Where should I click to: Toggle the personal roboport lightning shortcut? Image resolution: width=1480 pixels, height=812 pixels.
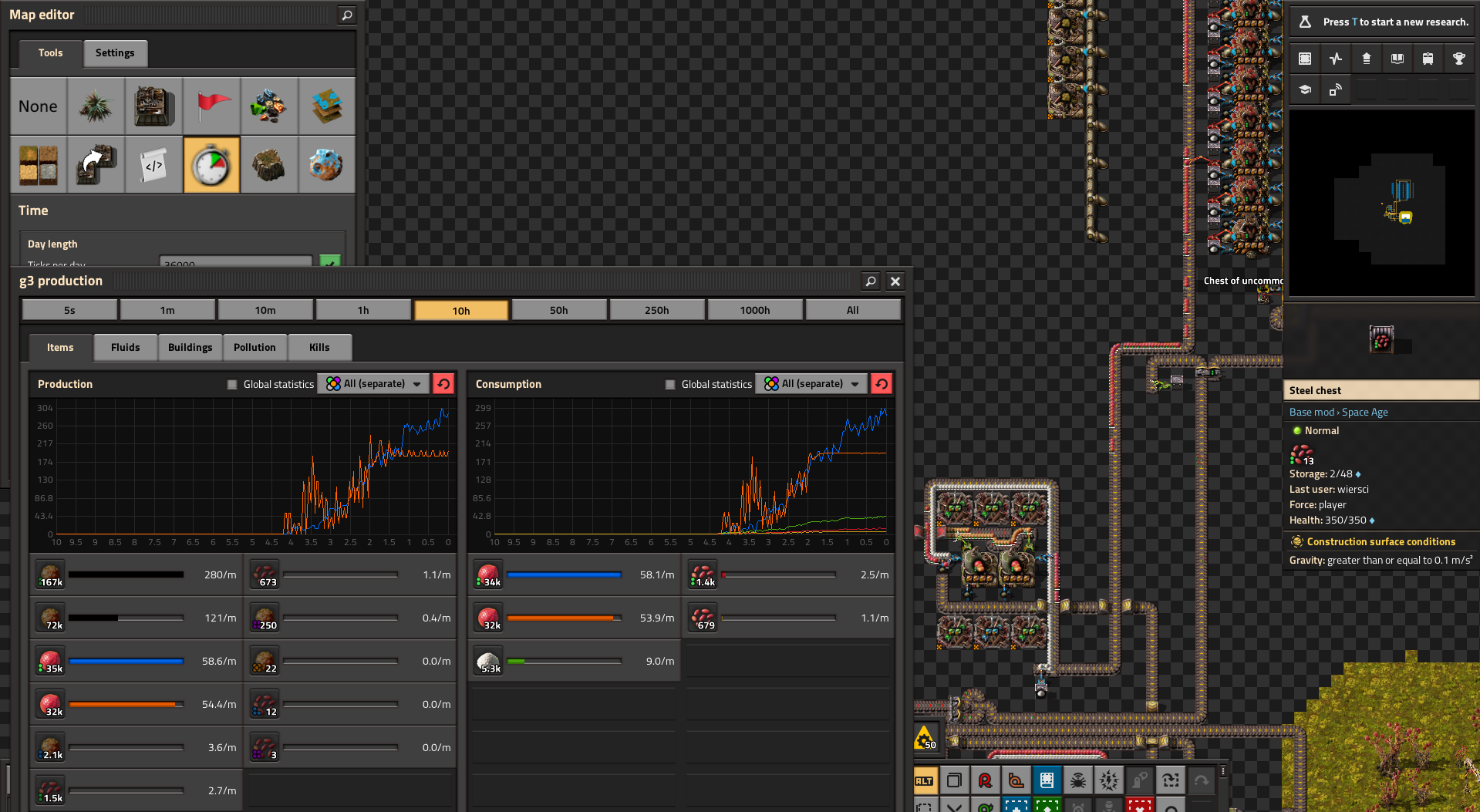1109,780
